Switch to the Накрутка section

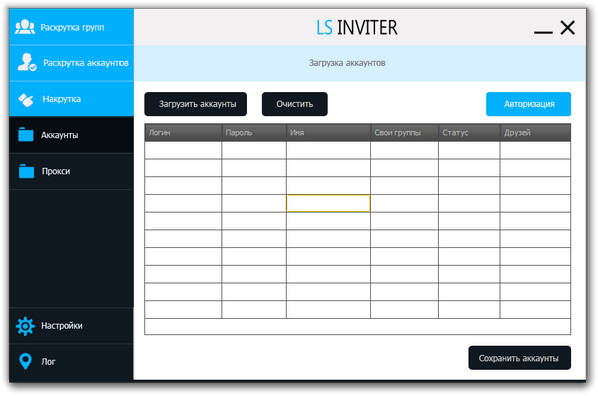point(72,99)
